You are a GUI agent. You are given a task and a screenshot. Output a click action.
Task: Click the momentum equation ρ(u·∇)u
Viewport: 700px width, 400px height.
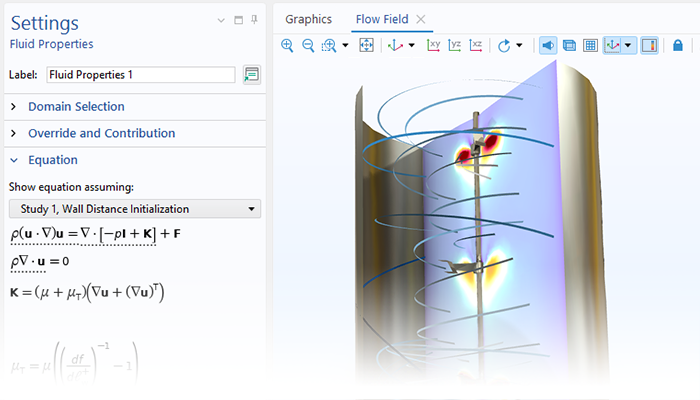[x=96, y=234]
